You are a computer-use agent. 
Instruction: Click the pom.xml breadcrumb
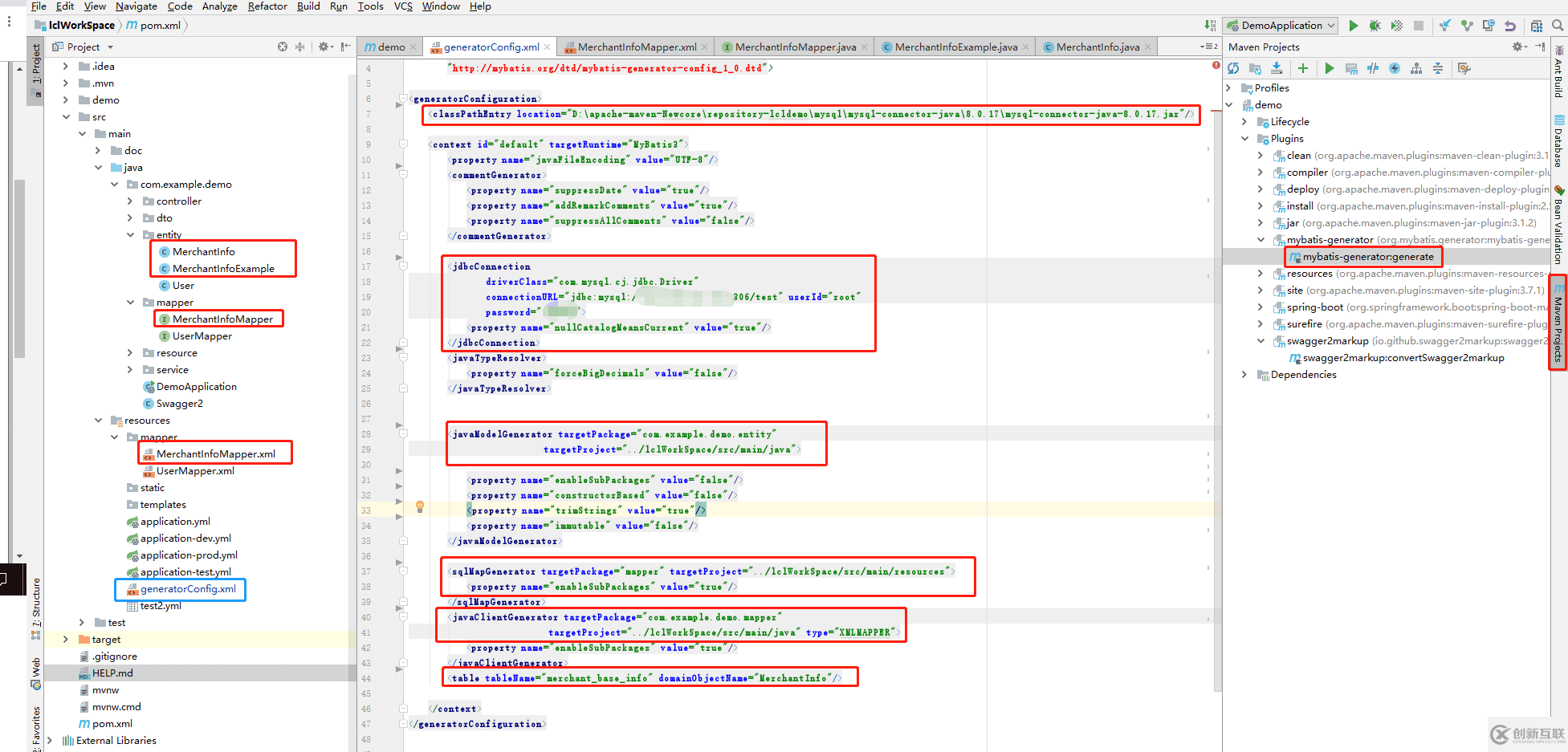pyautogui.click(x=160, y=26)
